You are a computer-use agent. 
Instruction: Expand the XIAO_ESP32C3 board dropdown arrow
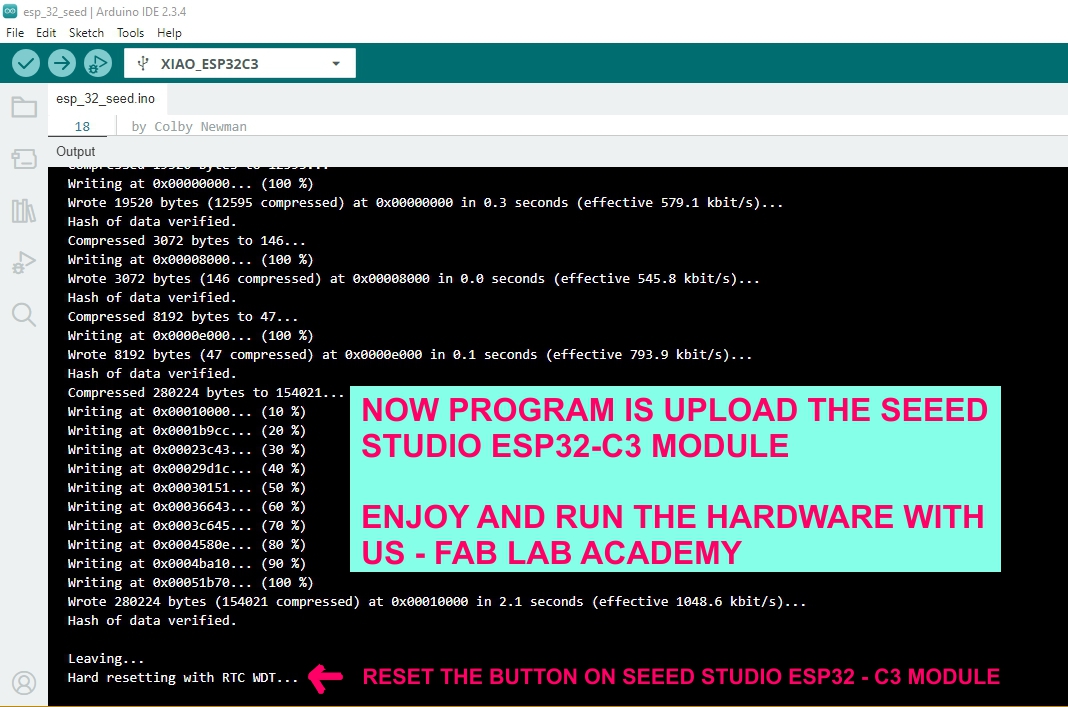click(336, 63)
